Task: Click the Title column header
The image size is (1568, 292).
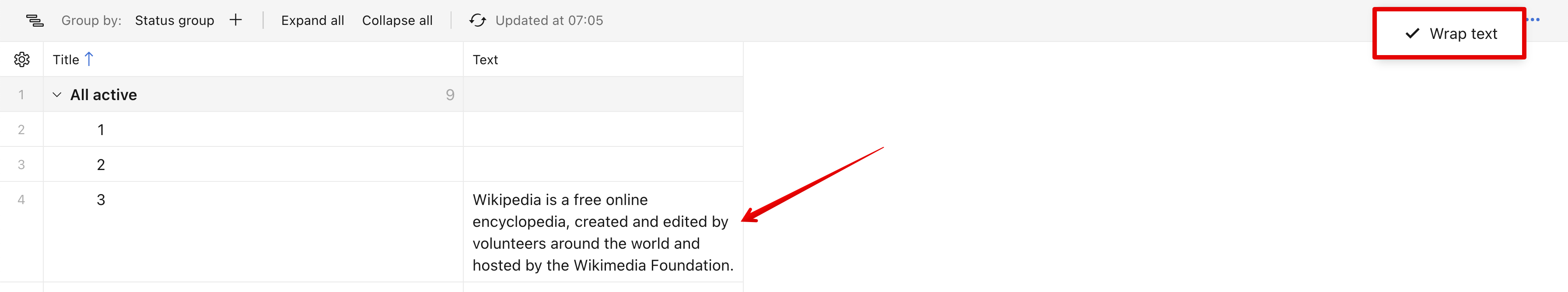Action: pyautogui.click(x=66, y=59)
